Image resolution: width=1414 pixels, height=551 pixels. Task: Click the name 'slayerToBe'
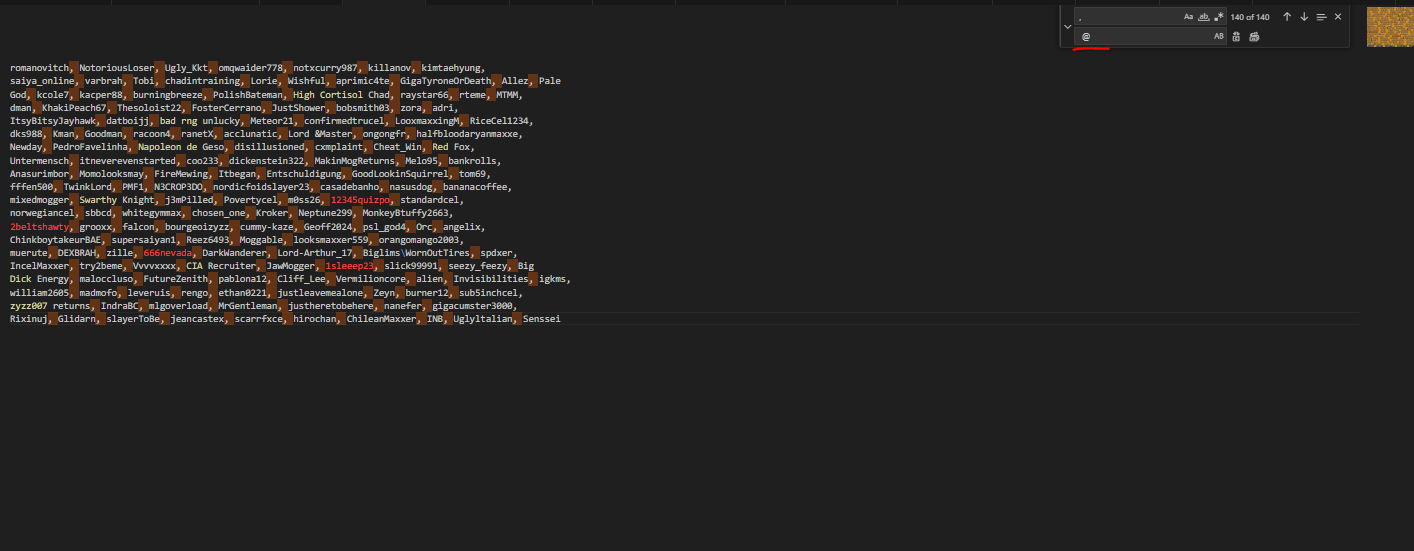[134, 319]
